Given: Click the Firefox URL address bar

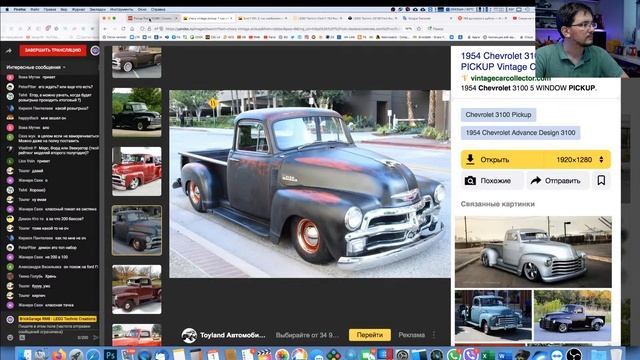Looking at the screenshot, I should pyautogui.click(x=282, y=29).
